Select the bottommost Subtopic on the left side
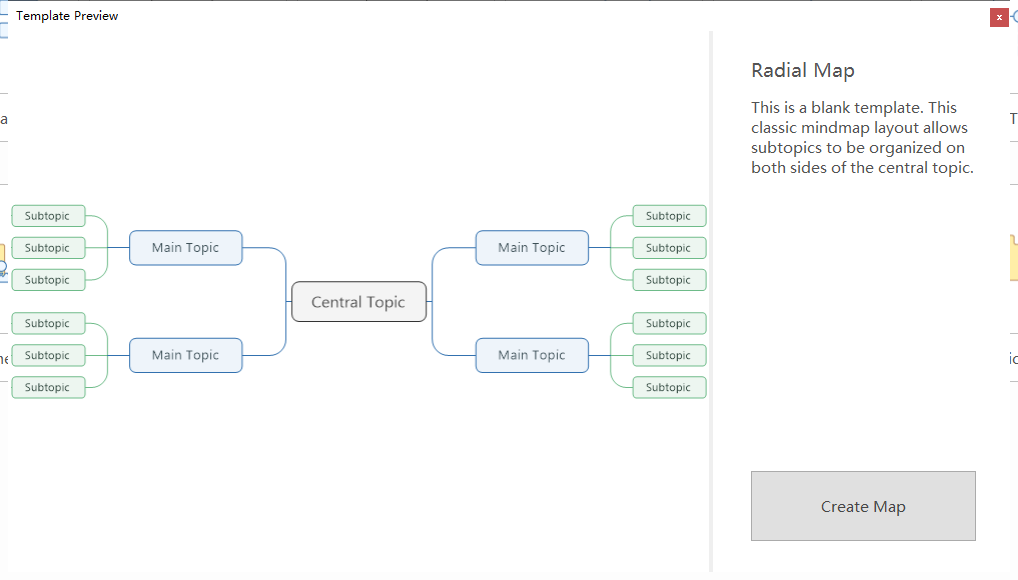Image resolution: width=1018 pixels, height=580 pixels. (48, 387)
